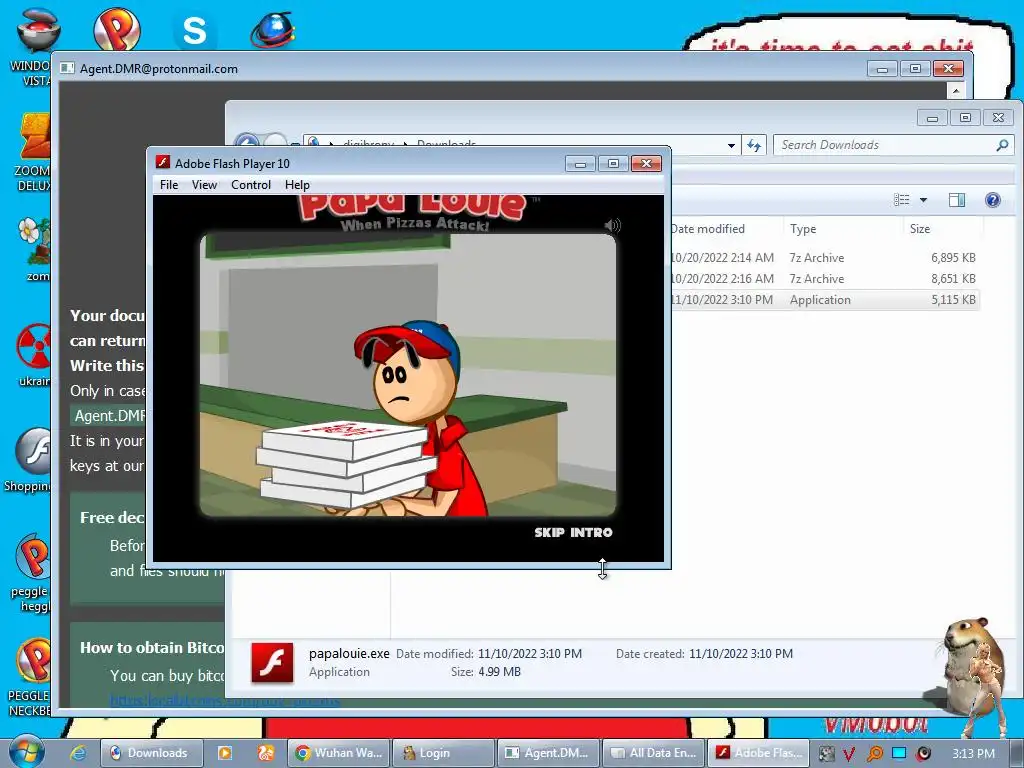Switch to Agent.DM taskbar button

[547, 753]
